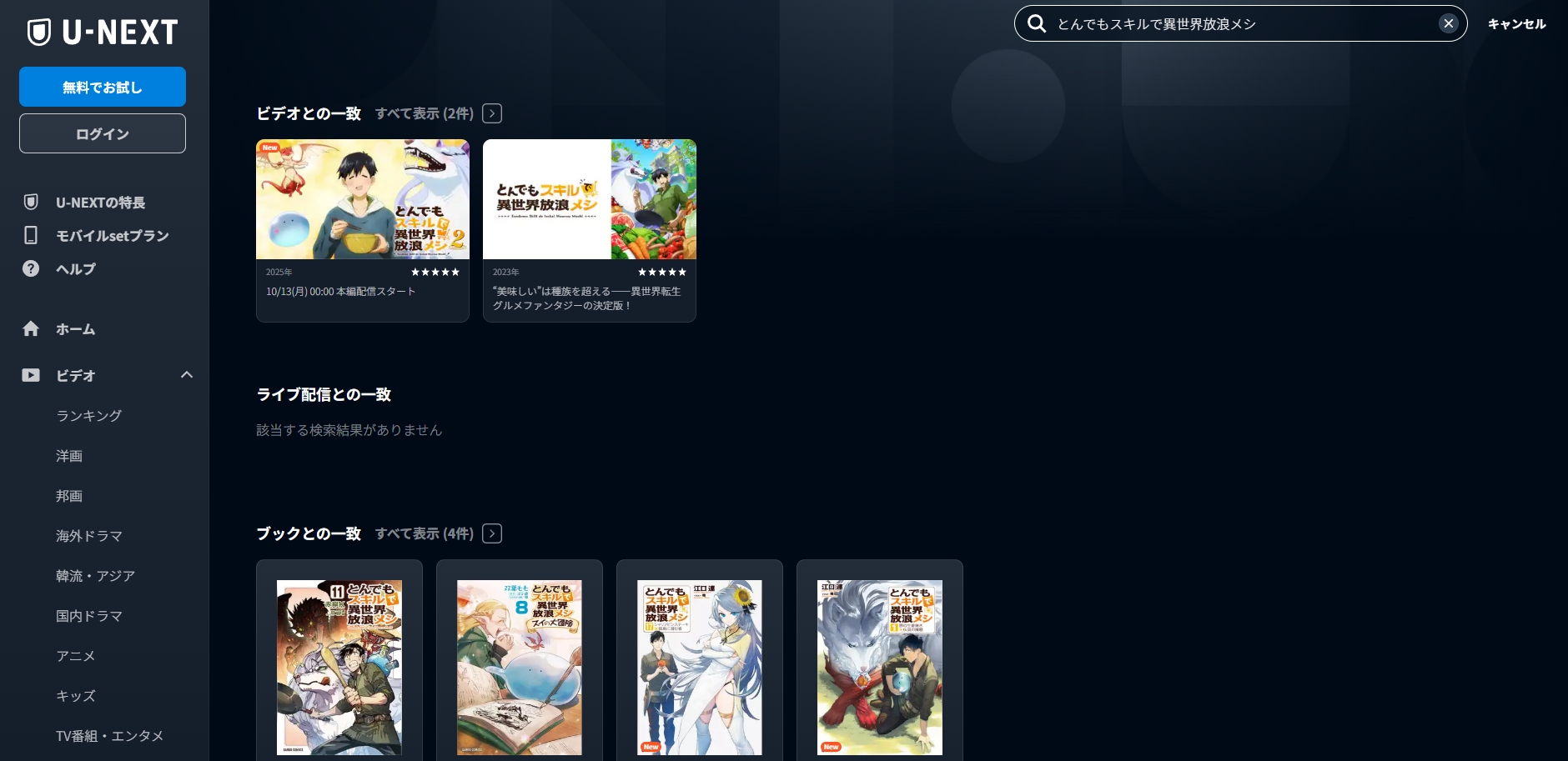The width and height of the screenshot is (1568, 761).
Task: Click キャンセル next to search box
Action: pyautogui.click(x=1516, y=24)
